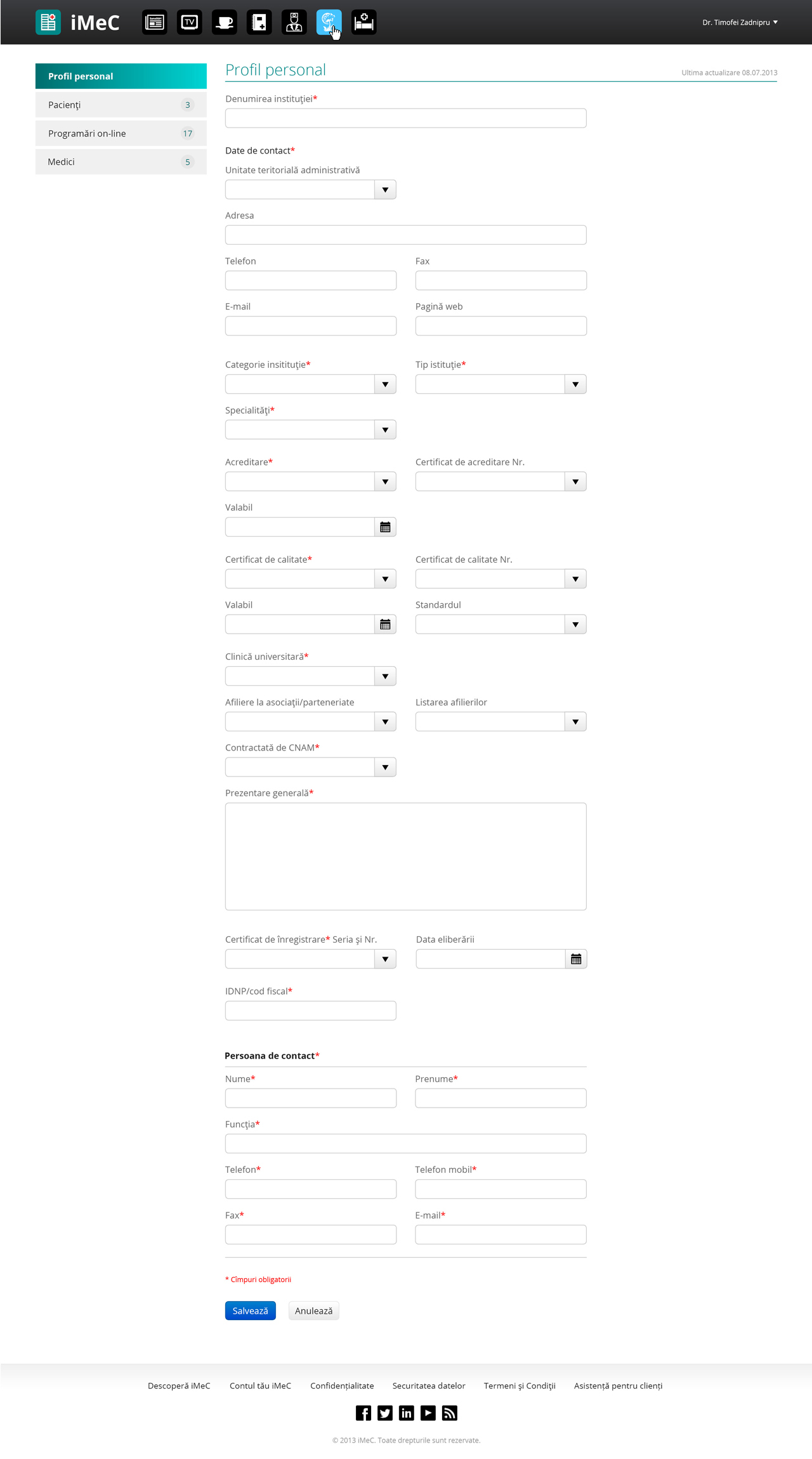Open the Facebook icon in footer
The width and height of the screenshot is (812, 1459).
pyautogui.click(x=363, y=1413)
